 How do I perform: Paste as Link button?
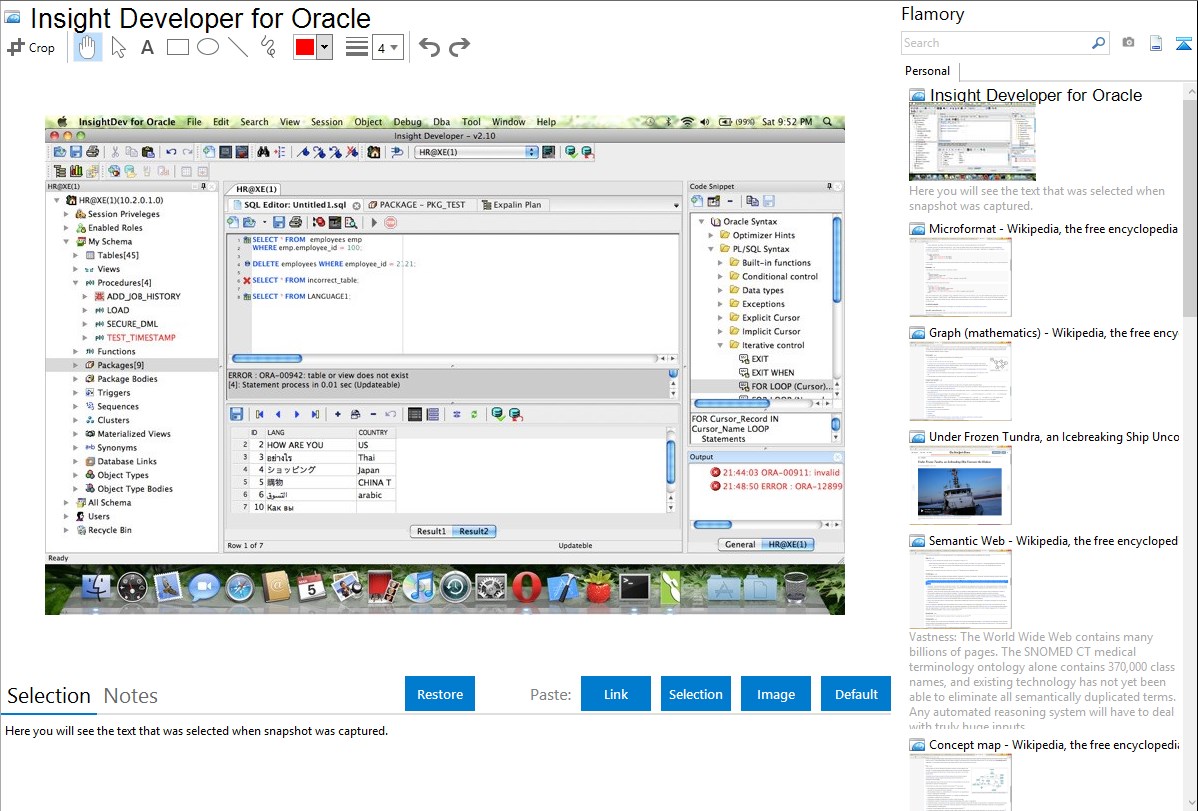(616, 694)
